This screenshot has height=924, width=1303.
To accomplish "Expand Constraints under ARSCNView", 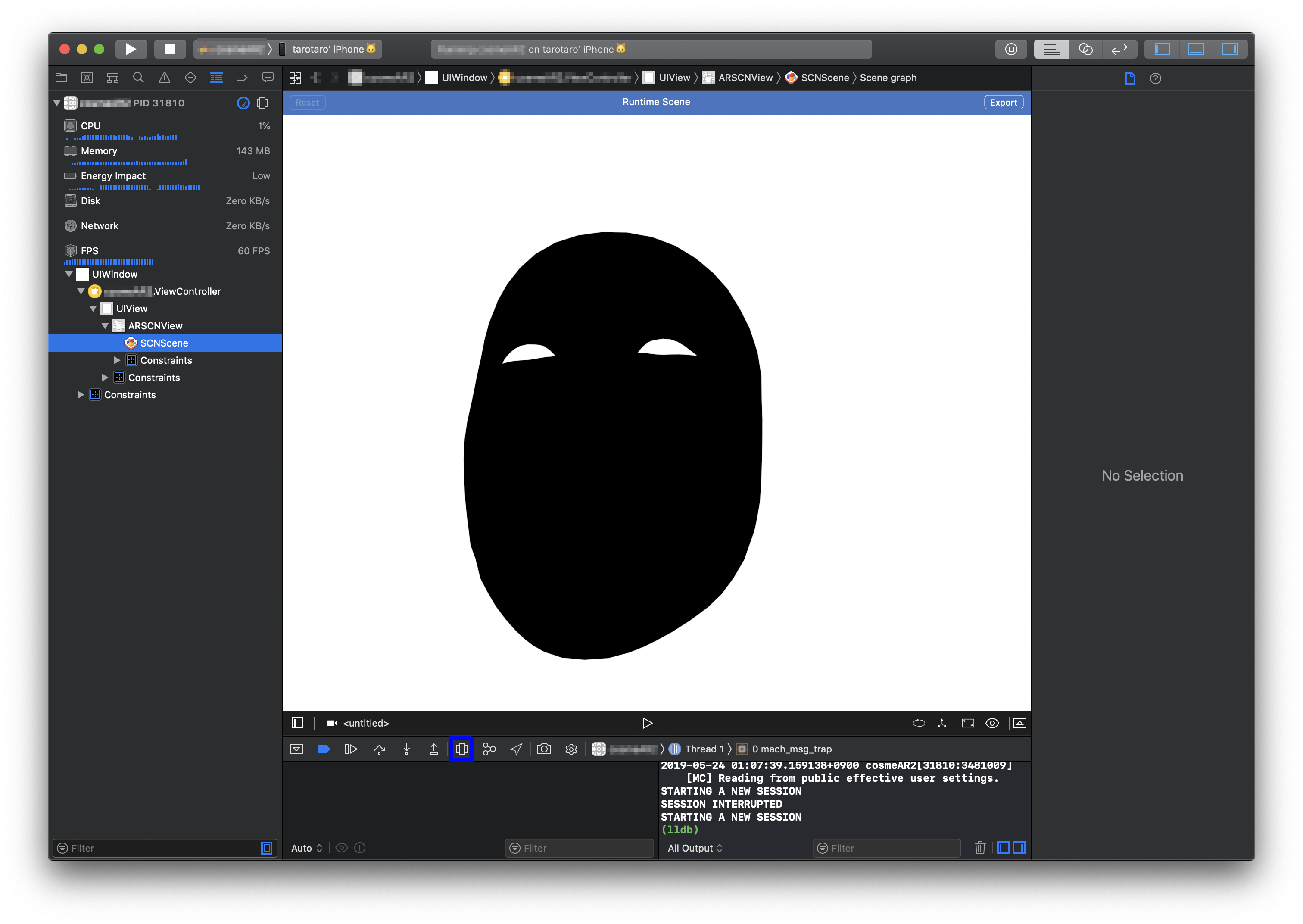I will [117, 360].
